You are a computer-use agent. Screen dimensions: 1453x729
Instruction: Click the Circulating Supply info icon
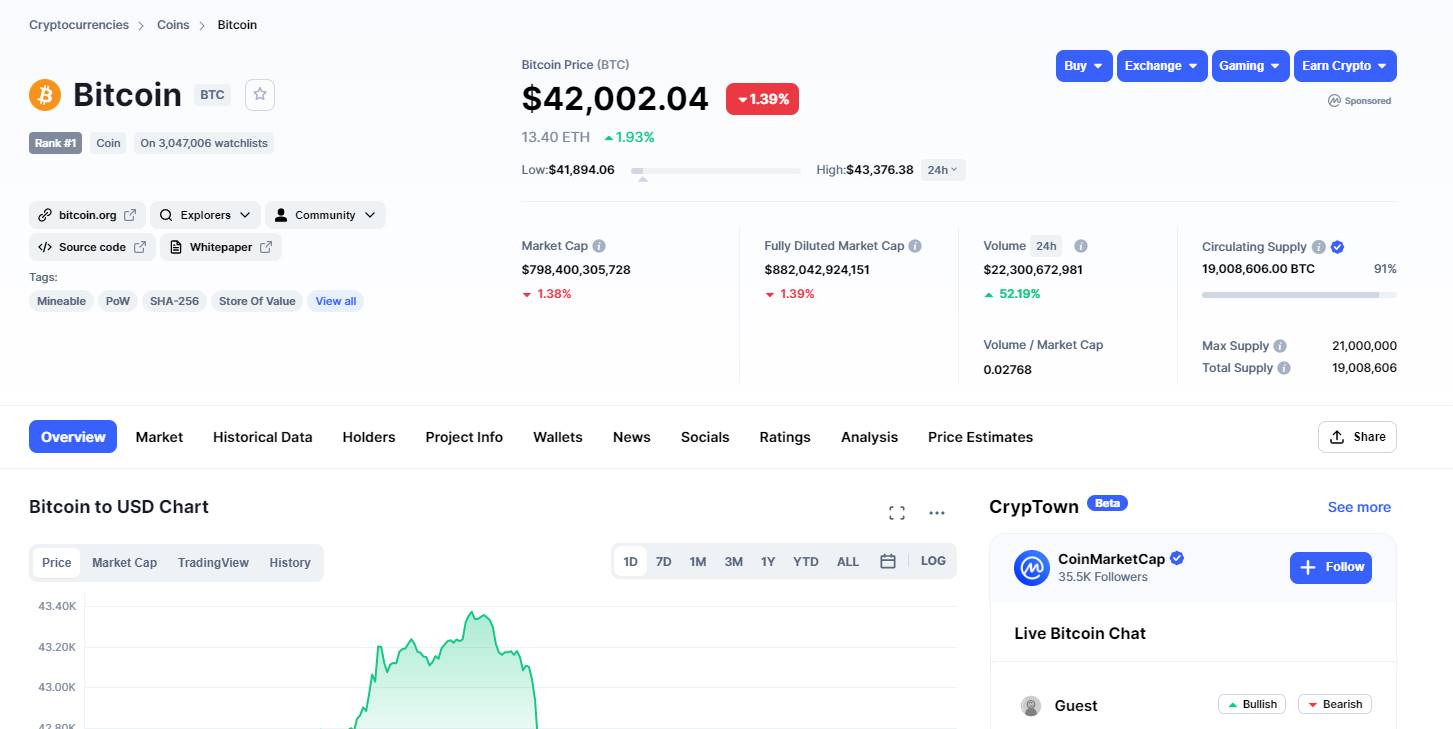coord(1319,247)
